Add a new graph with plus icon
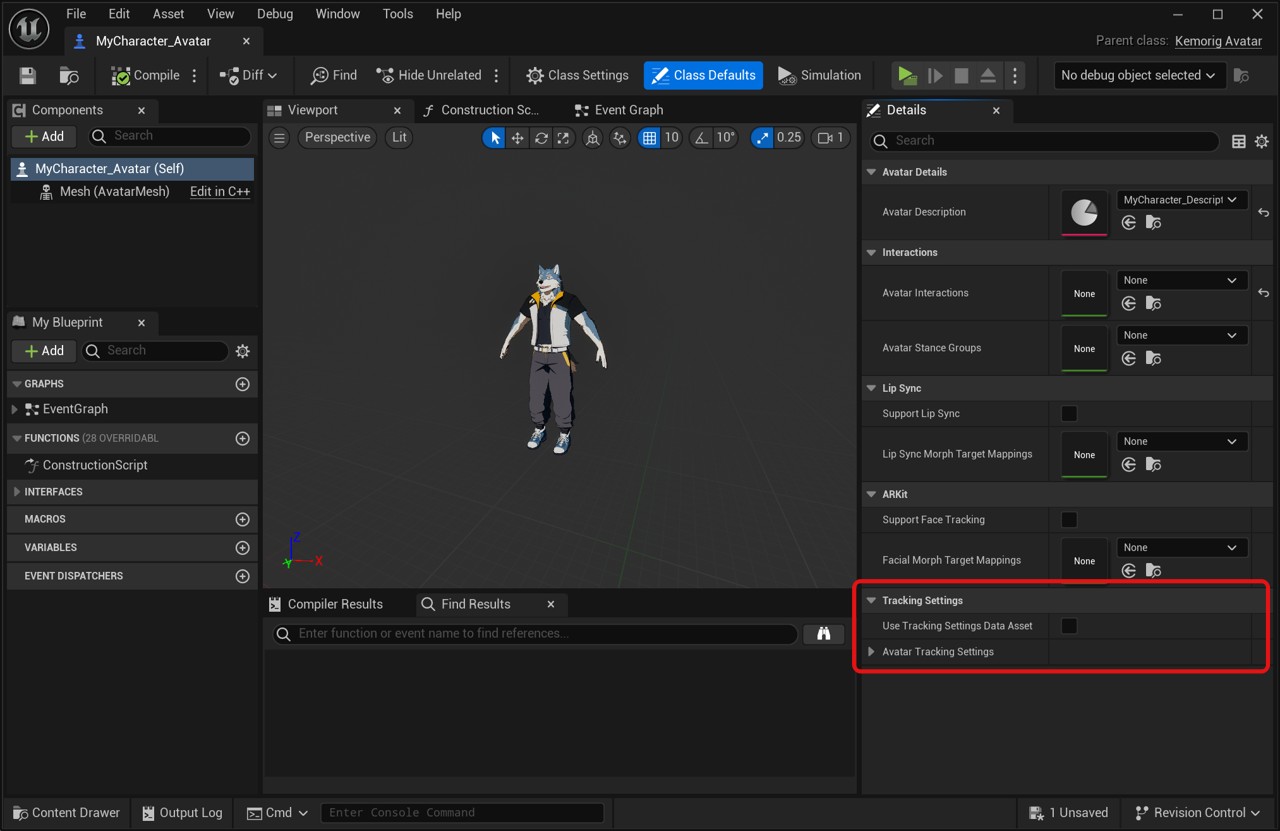Screen dimensions: 1280x831 tap(242, 384)
